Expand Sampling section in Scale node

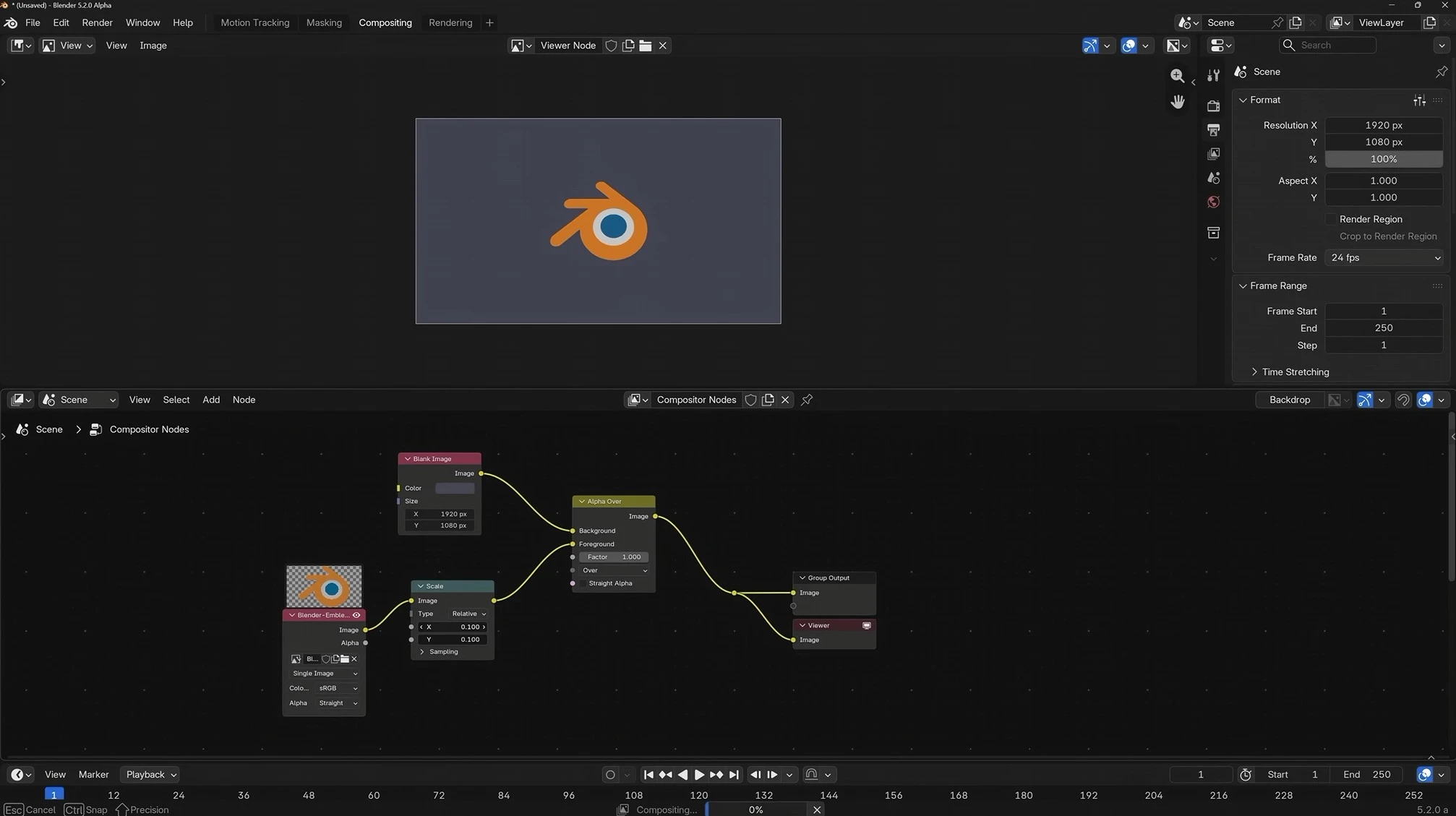(x=422, y=652)
